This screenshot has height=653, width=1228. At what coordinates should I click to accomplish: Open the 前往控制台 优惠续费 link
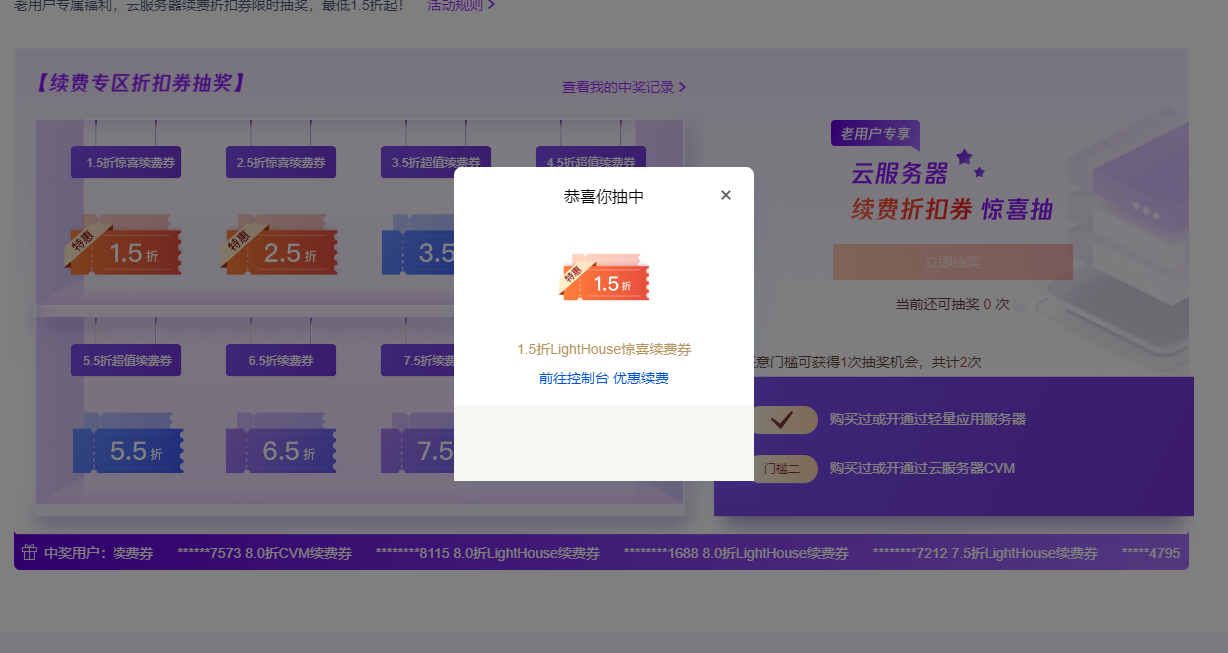click(x=604, y=378)
